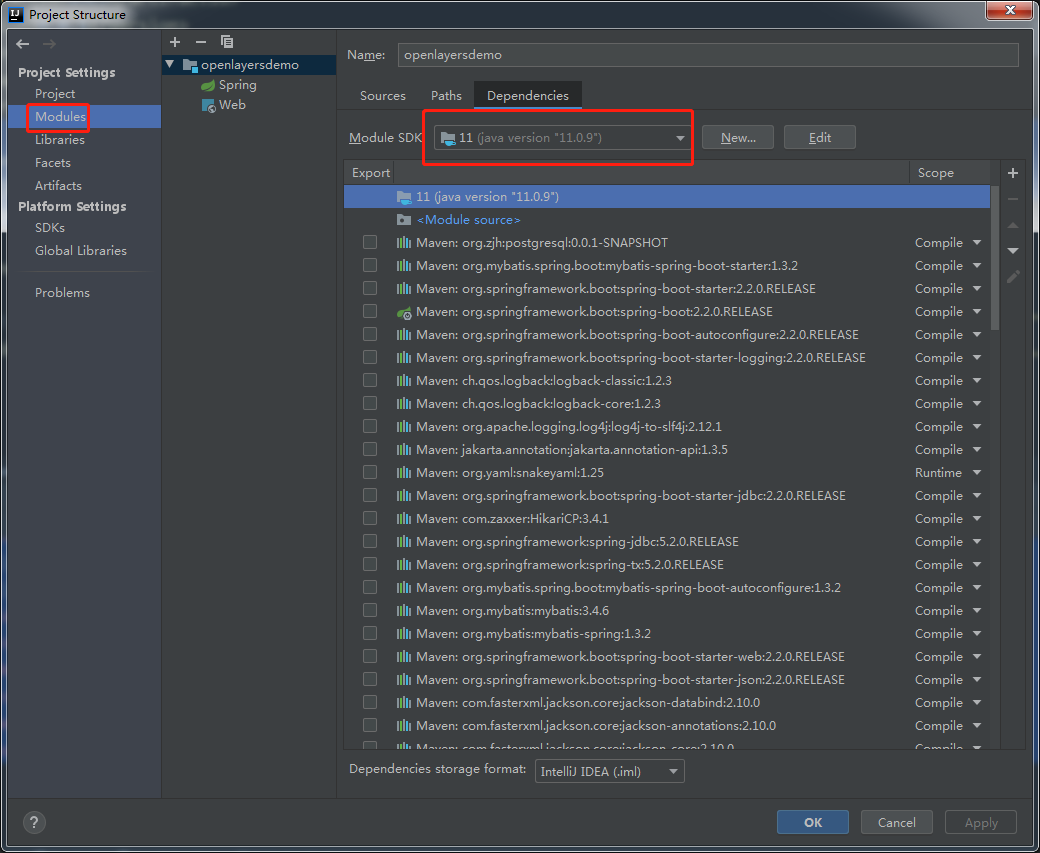The height and width of the screenshot is (853, 1040).
Task: Enable export for snakeyaml:1.25
Action: 370,472
